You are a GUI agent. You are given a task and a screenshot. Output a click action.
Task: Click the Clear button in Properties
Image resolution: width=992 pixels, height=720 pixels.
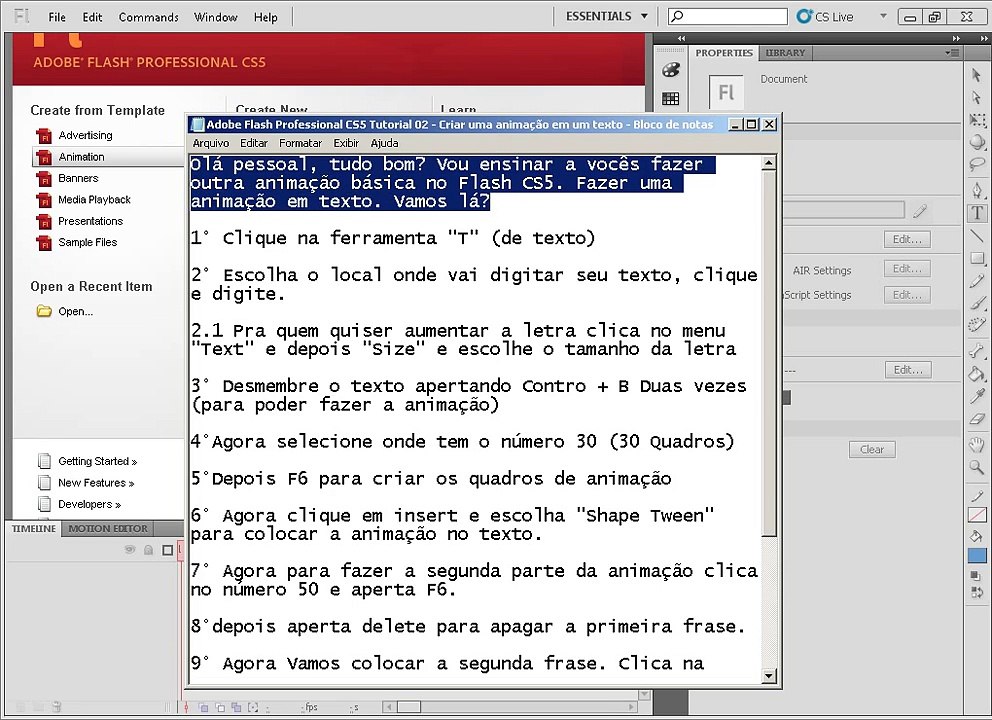pos(872,450)
